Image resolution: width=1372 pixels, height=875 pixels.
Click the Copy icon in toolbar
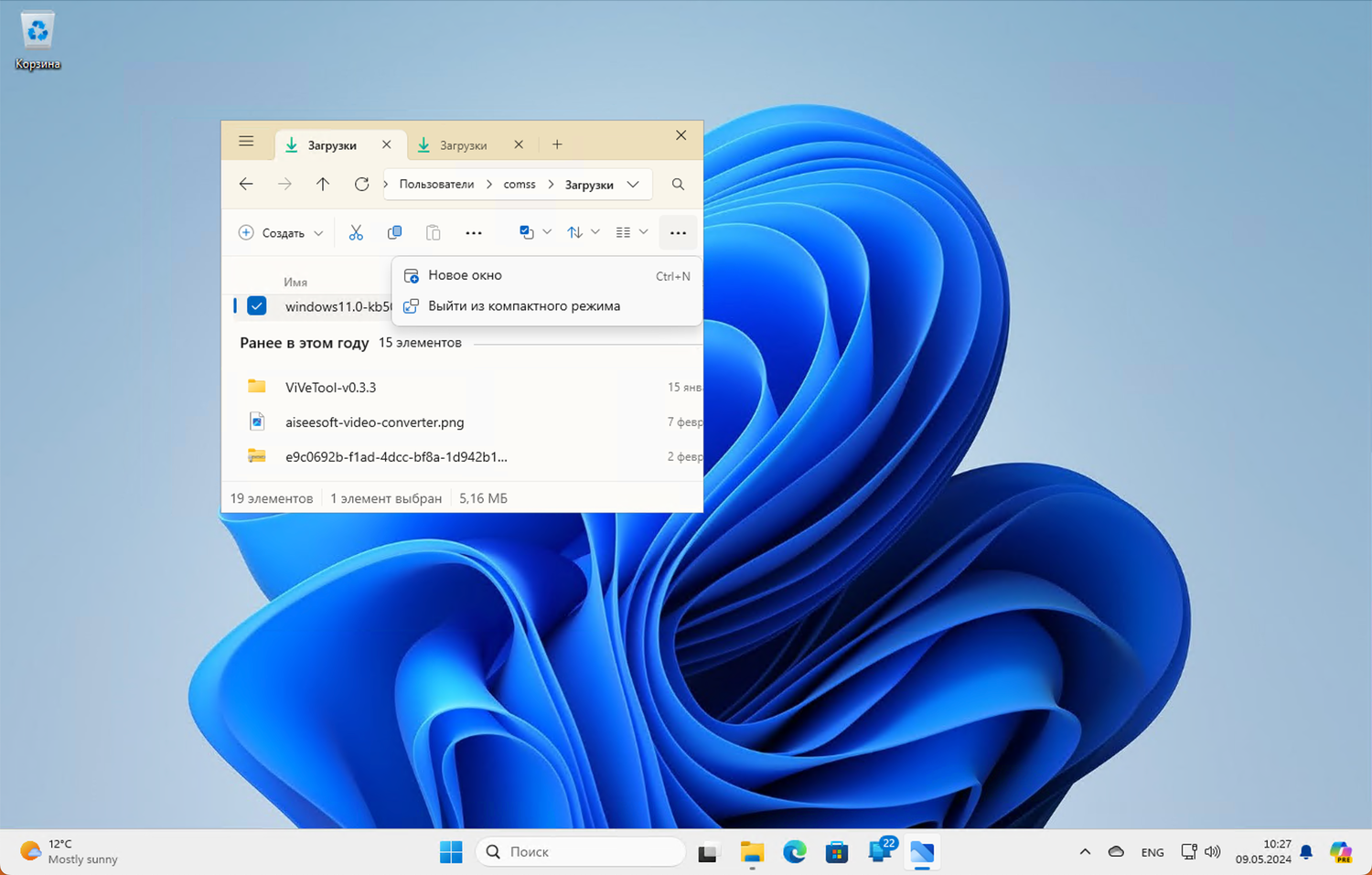coord(394,233)
